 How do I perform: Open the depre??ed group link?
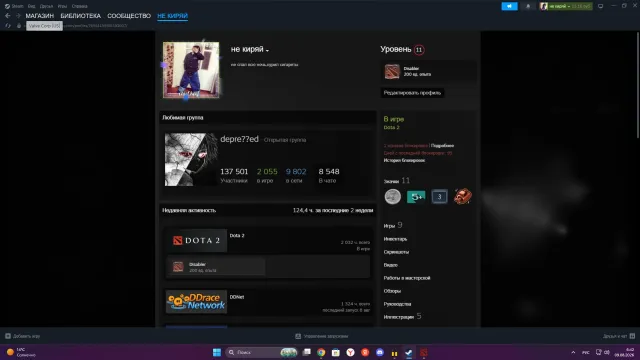click(x=239, y=139)
